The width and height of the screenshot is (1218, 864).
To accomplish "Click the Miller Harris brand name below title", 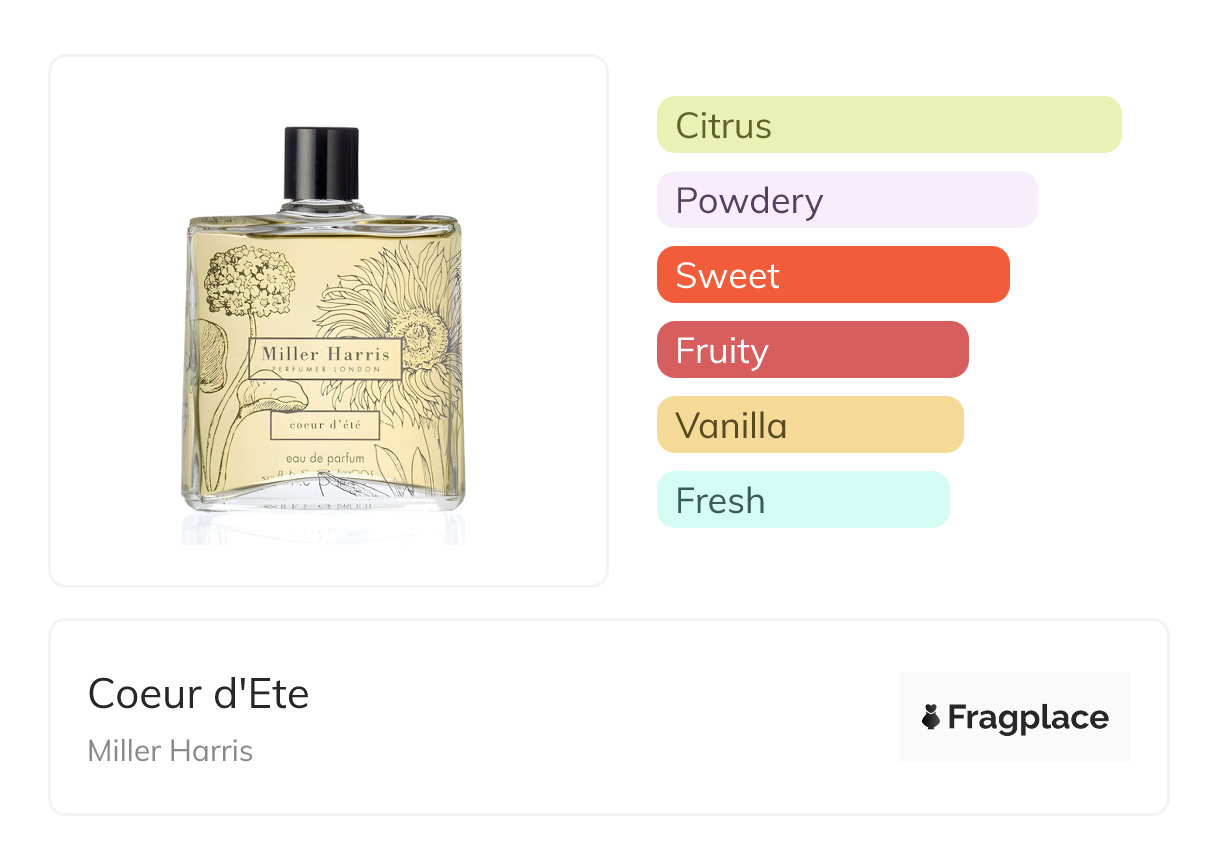I will [x=170, y=751].
